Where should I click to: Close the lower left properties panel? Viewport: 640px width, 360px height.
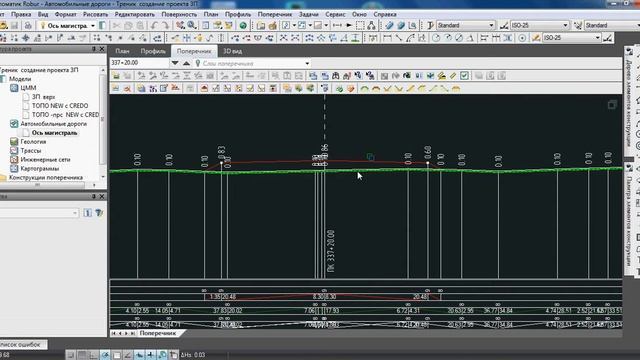[x=102, y=196]
